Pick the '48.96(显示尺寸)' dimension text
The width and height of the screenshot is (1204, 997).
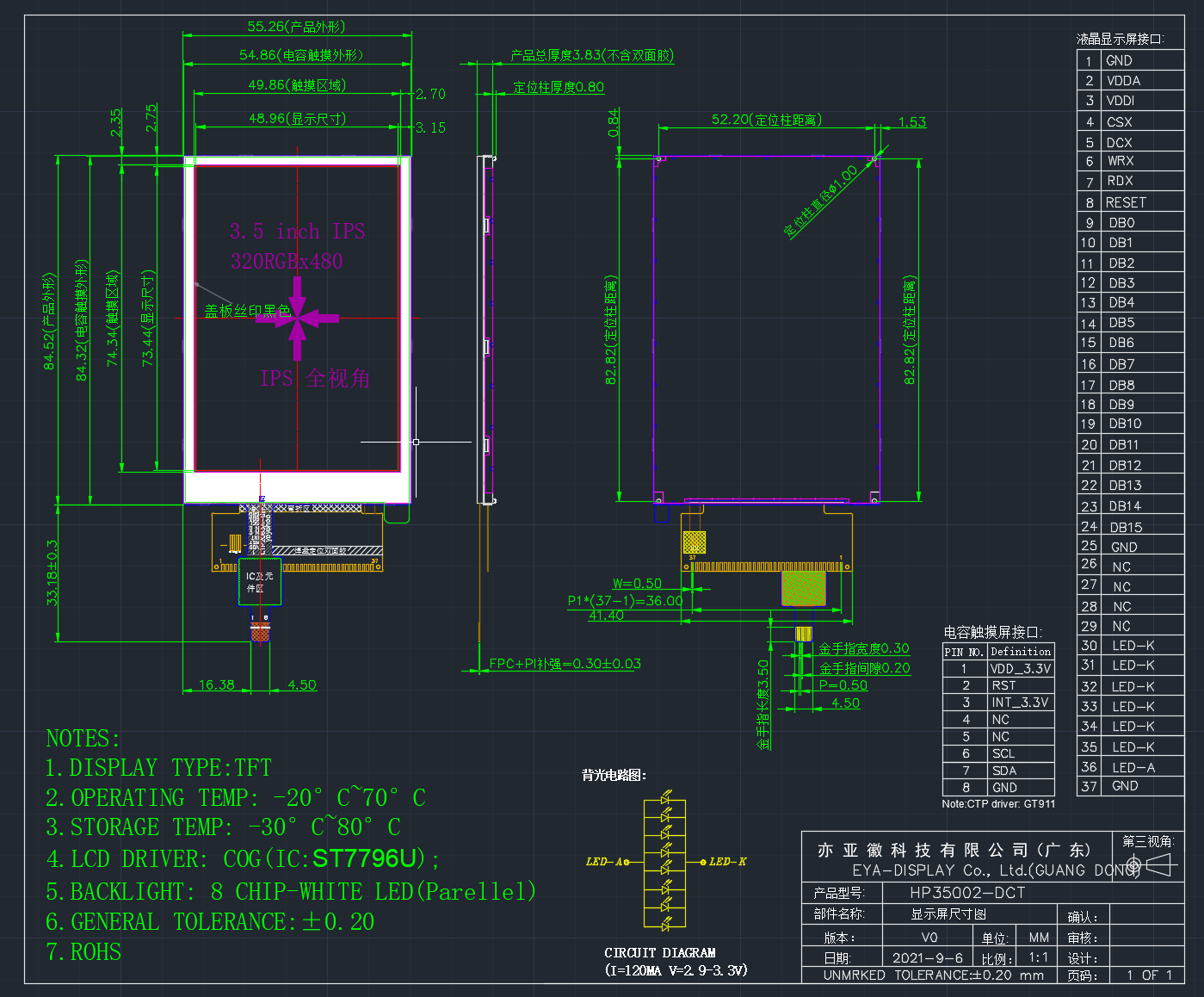297,118
